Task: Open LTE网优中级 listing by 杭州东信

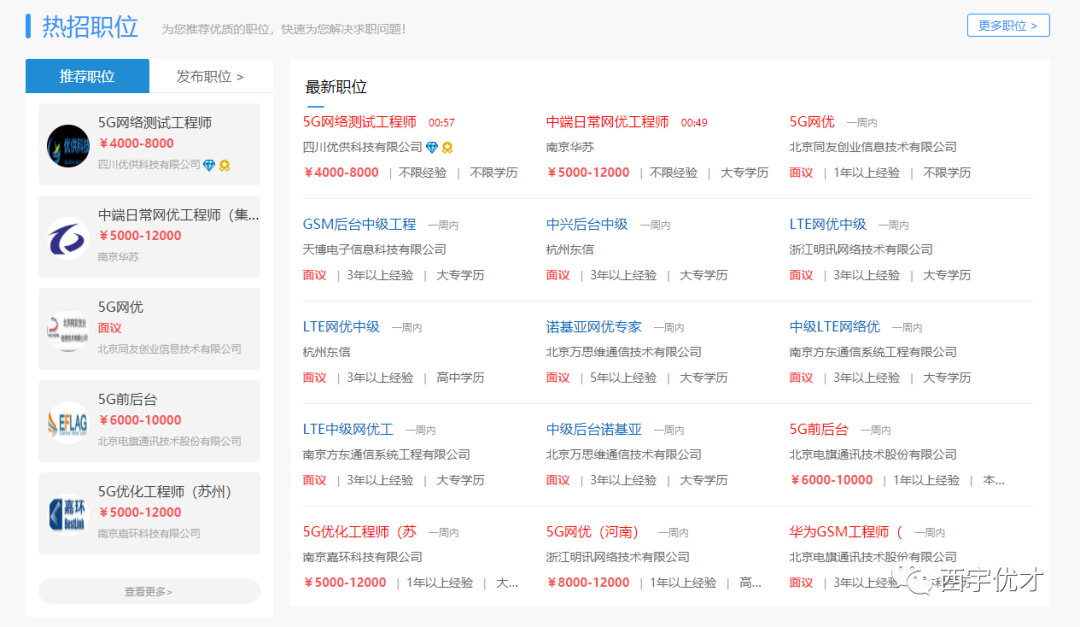Action: 341,327
